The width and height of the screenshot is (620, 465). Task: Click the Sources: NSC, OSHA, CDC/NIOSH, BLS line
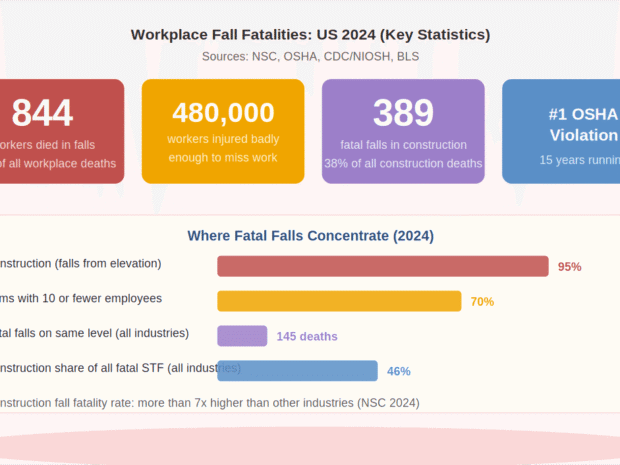310,57
